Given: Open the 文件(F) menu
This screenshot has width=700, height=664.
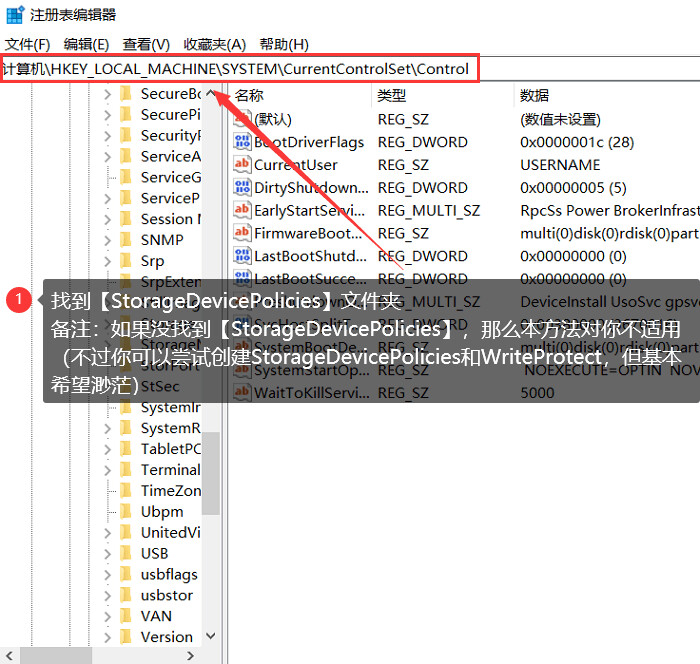Looking at the screenshot, I should pos(28,44).
